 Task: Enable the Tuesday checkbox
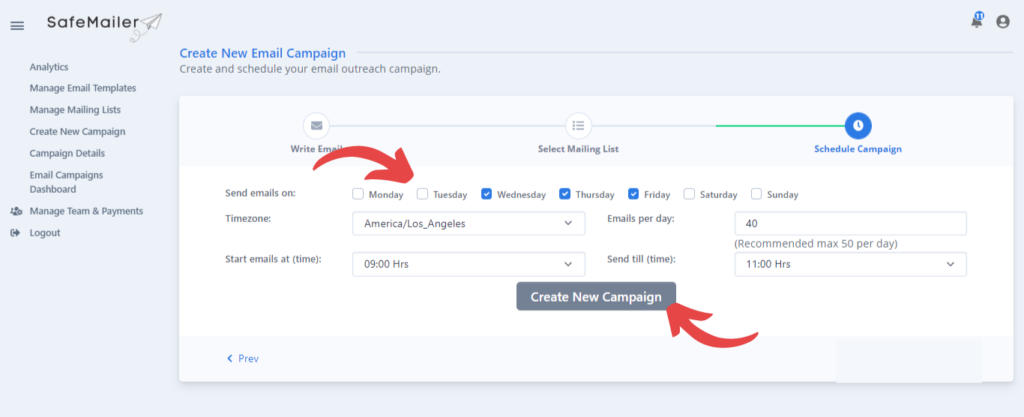[423, 194]
